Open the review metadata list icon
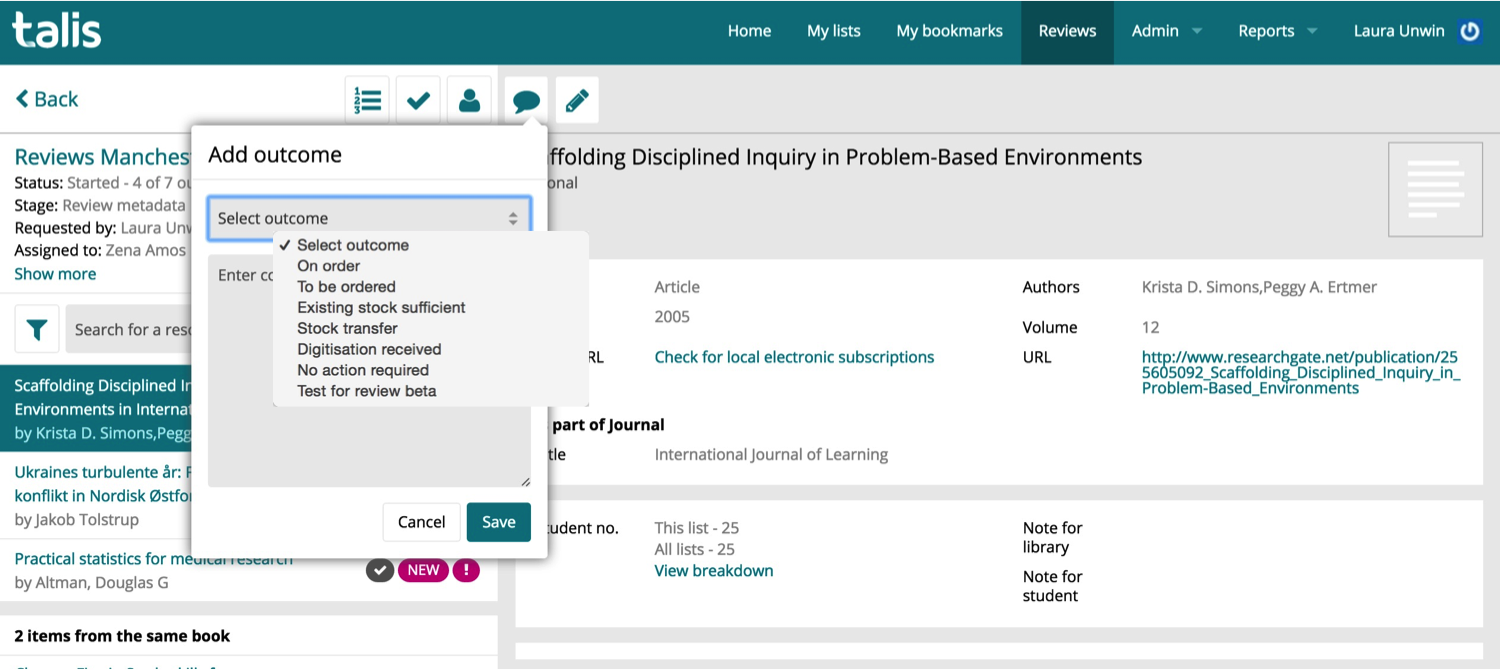The width and height of the screenshot is (1500, 670). click(x=366, y=99)
